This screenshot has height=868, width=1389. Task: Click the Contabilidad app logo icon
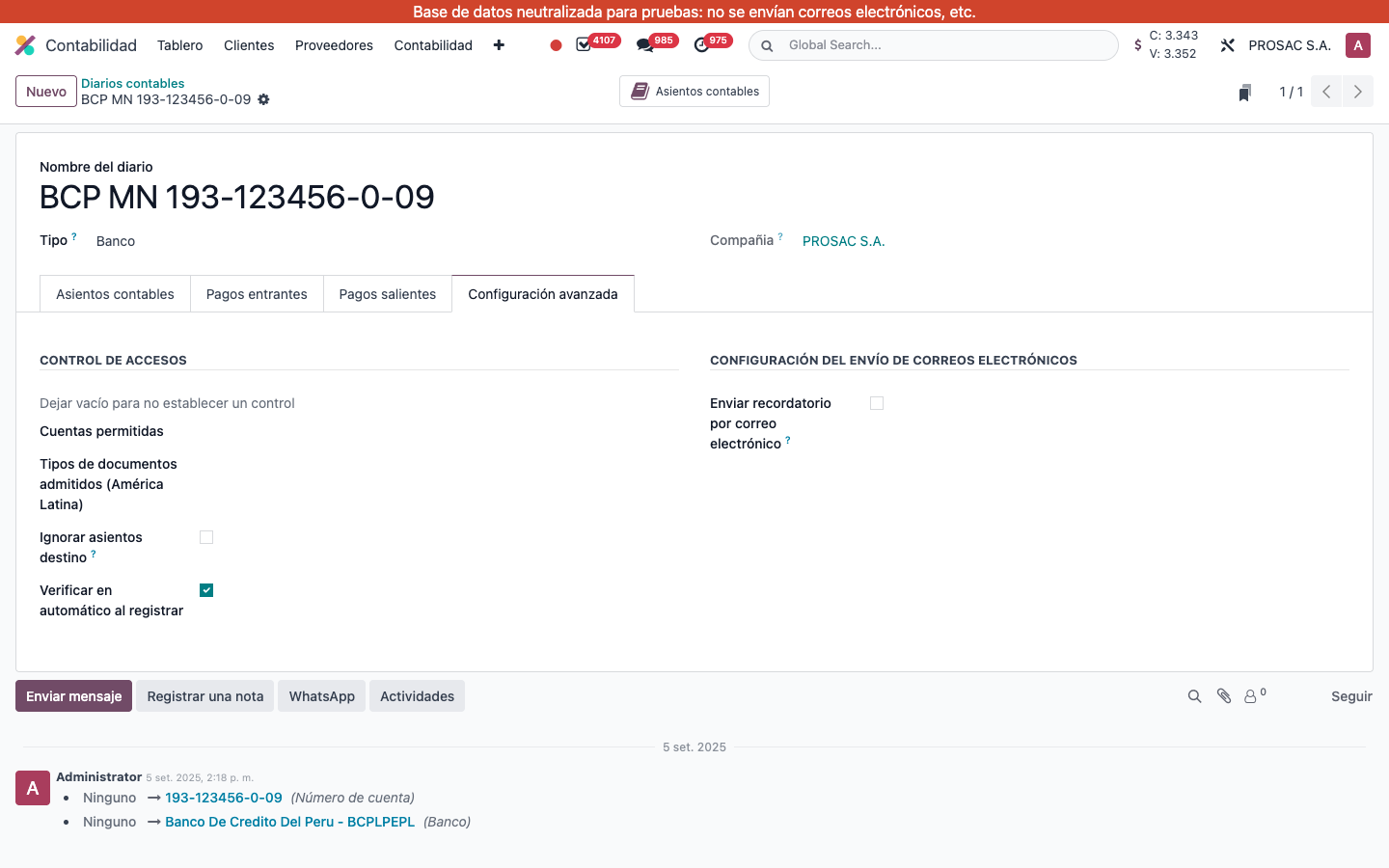coord(25,45)
